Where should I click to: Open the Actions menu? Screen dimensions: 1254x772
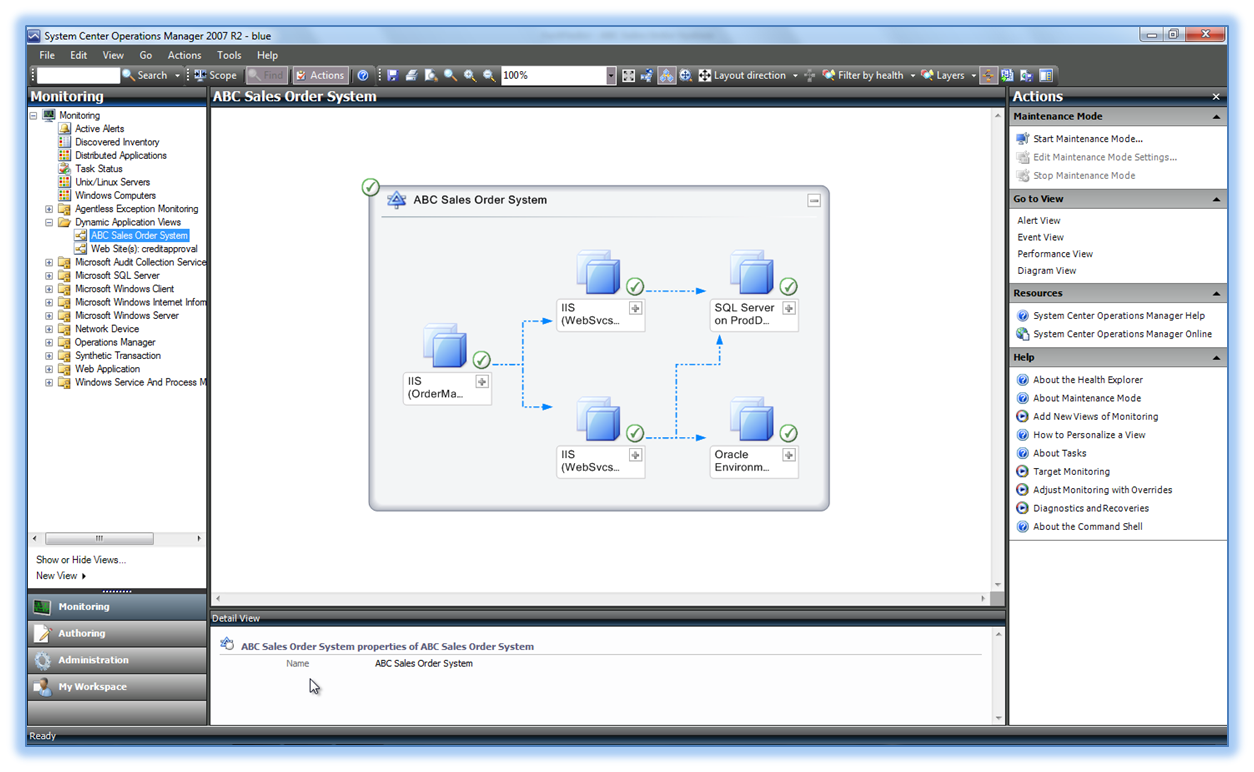tap(184, 55)
